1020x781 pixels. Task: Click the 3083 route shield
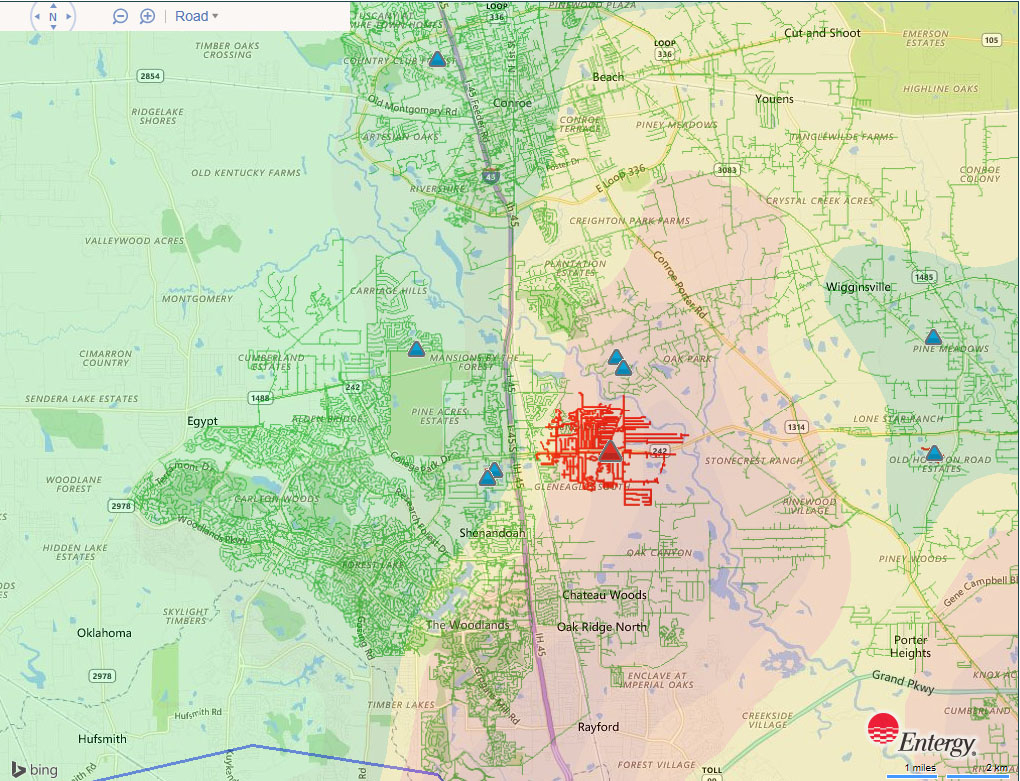(x=728, y=171)
